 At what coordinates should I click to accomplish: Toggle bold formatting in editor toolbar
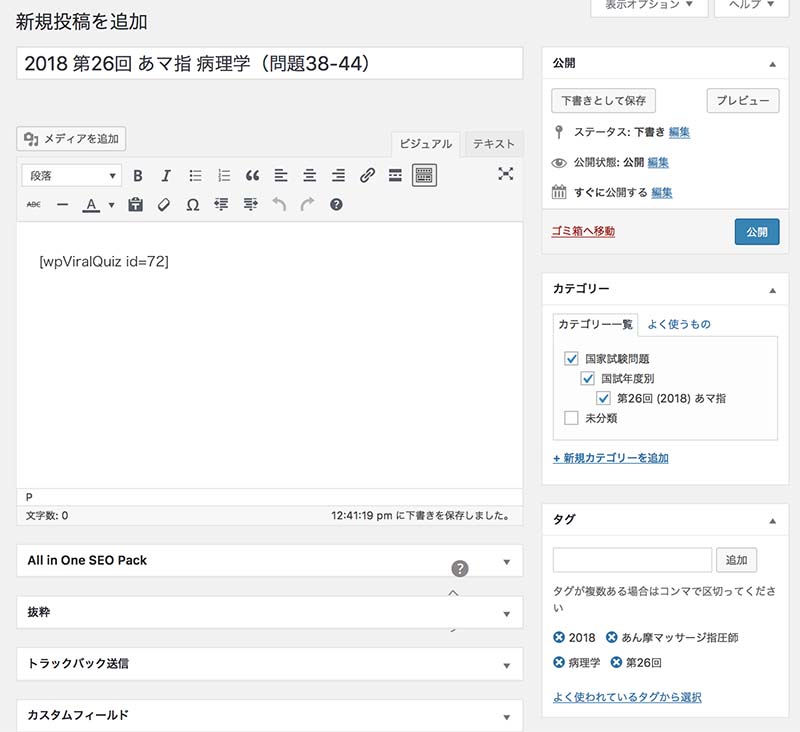138,176
